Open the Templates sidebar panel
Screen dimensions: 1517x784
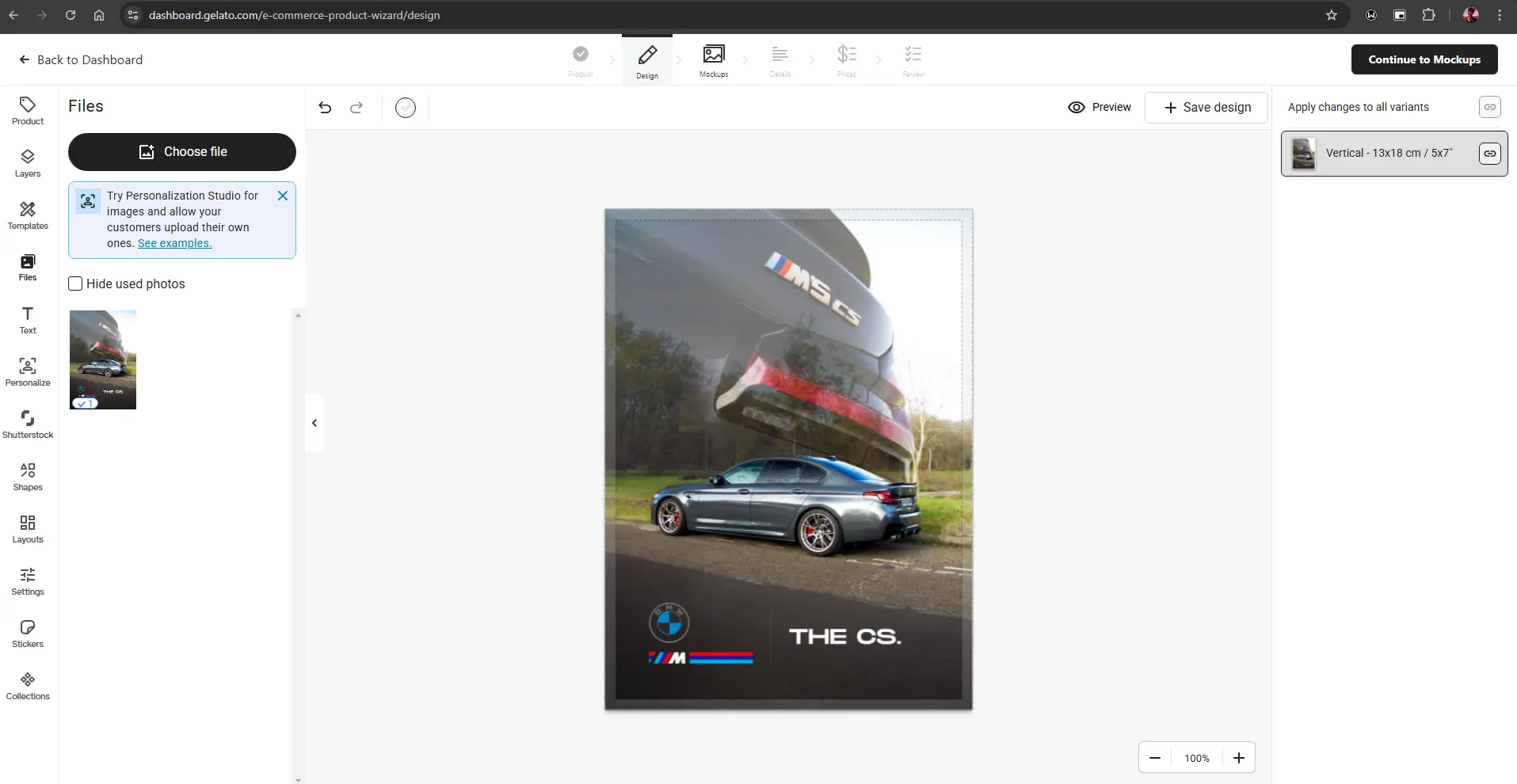[28, 215]
